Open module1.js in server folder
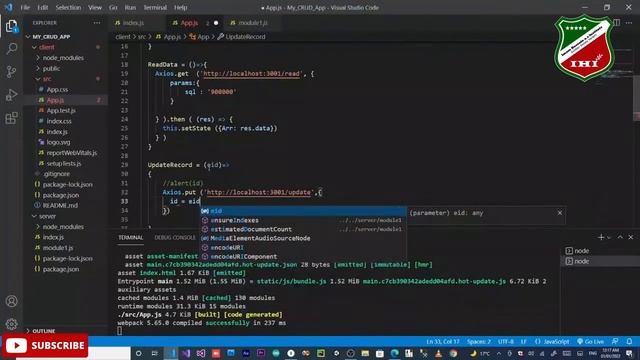The width and height of the screenshot is (640, 360). click(x=58, y=248)
